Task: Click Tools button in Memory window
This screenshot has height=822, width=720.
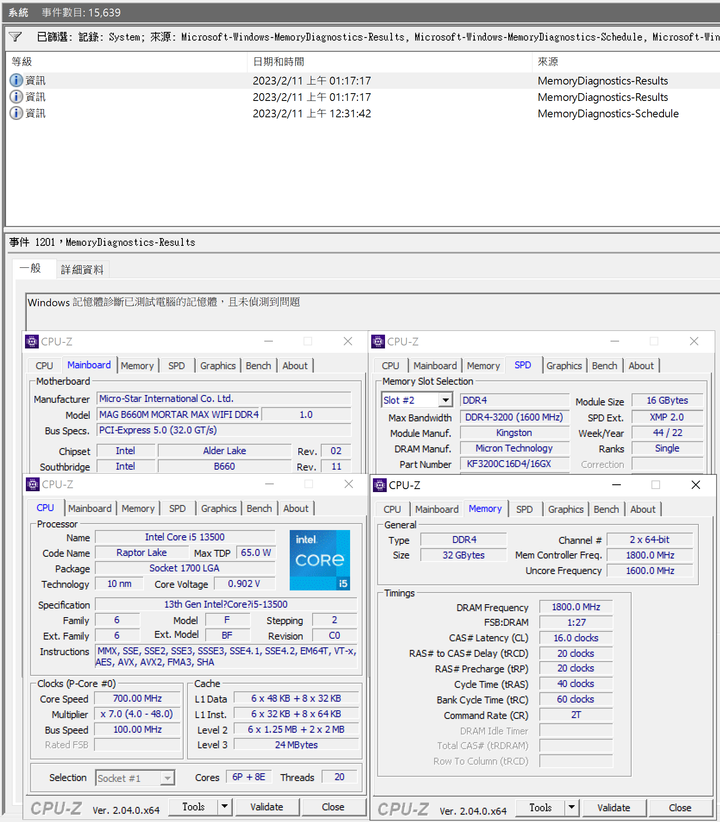Action: (541, 808)
